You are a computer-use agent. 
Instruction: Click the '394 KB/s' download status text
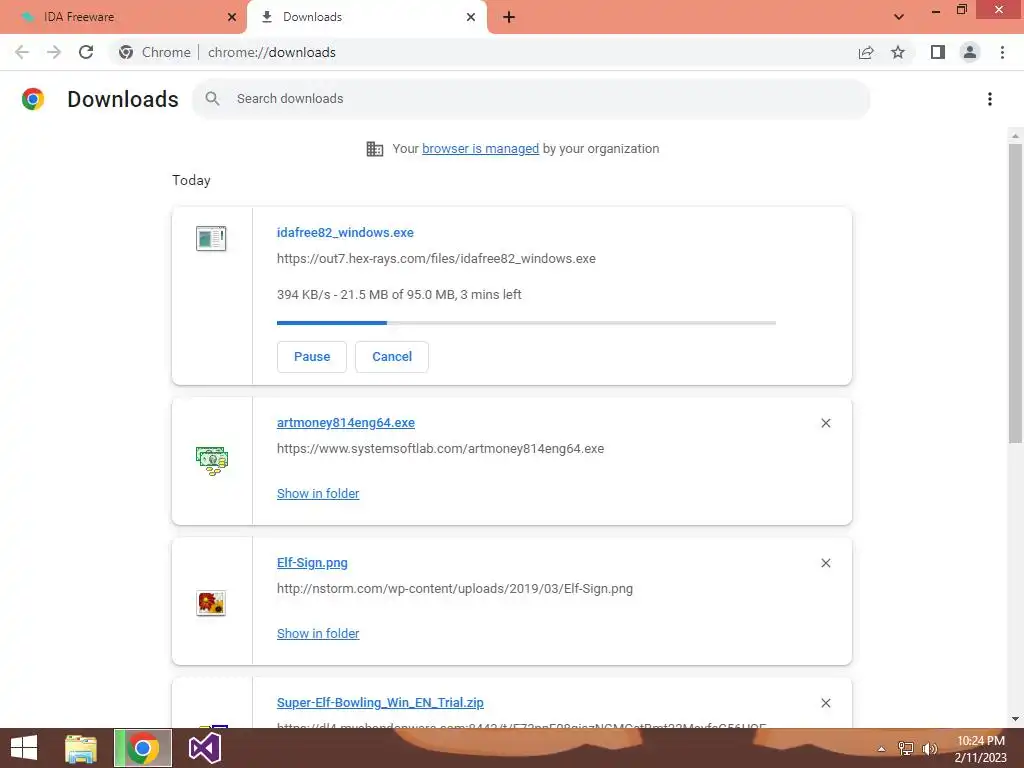tap(399, 295)
